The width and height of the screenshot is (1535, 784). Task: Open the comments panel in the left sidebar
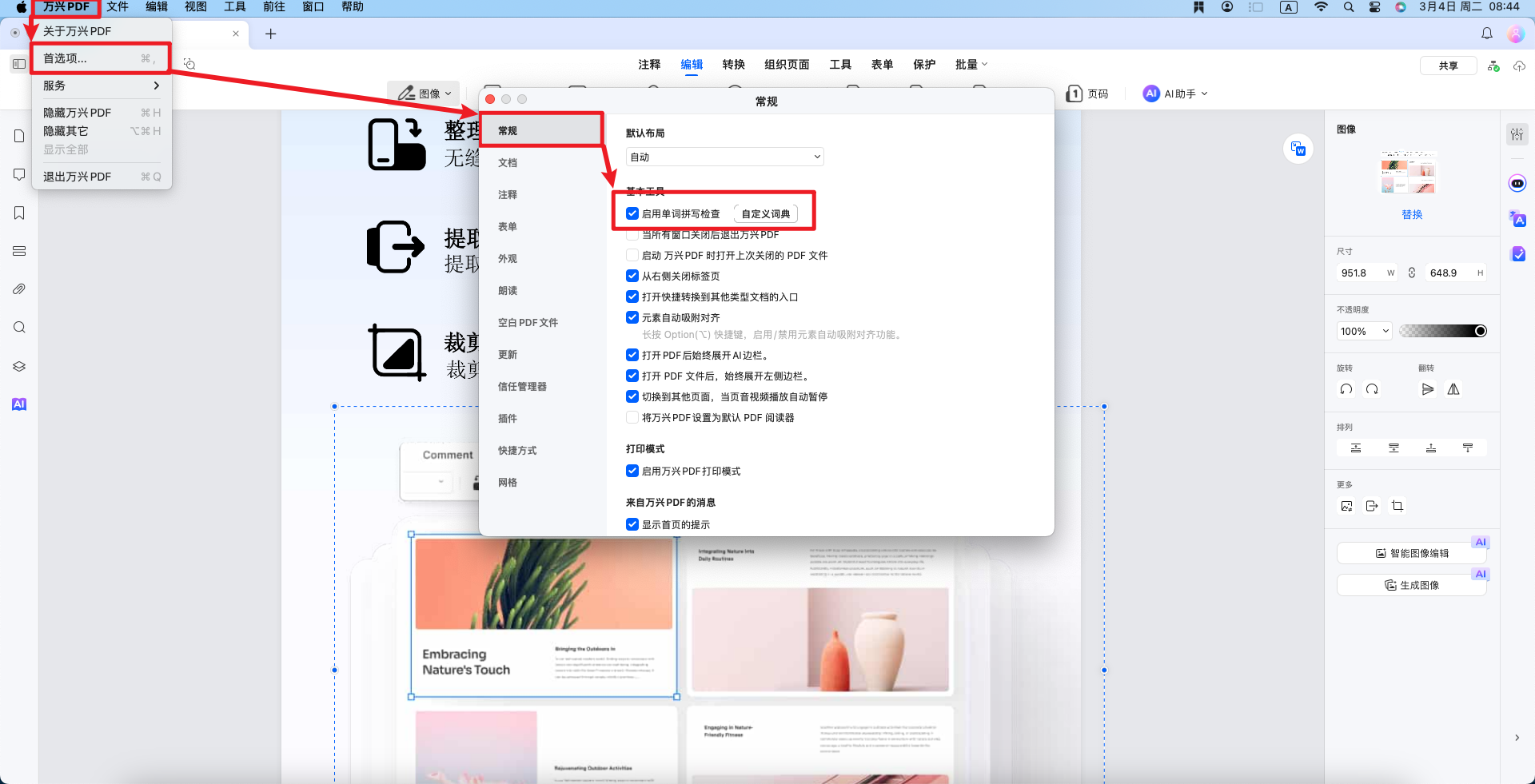(x=19, y=174)
